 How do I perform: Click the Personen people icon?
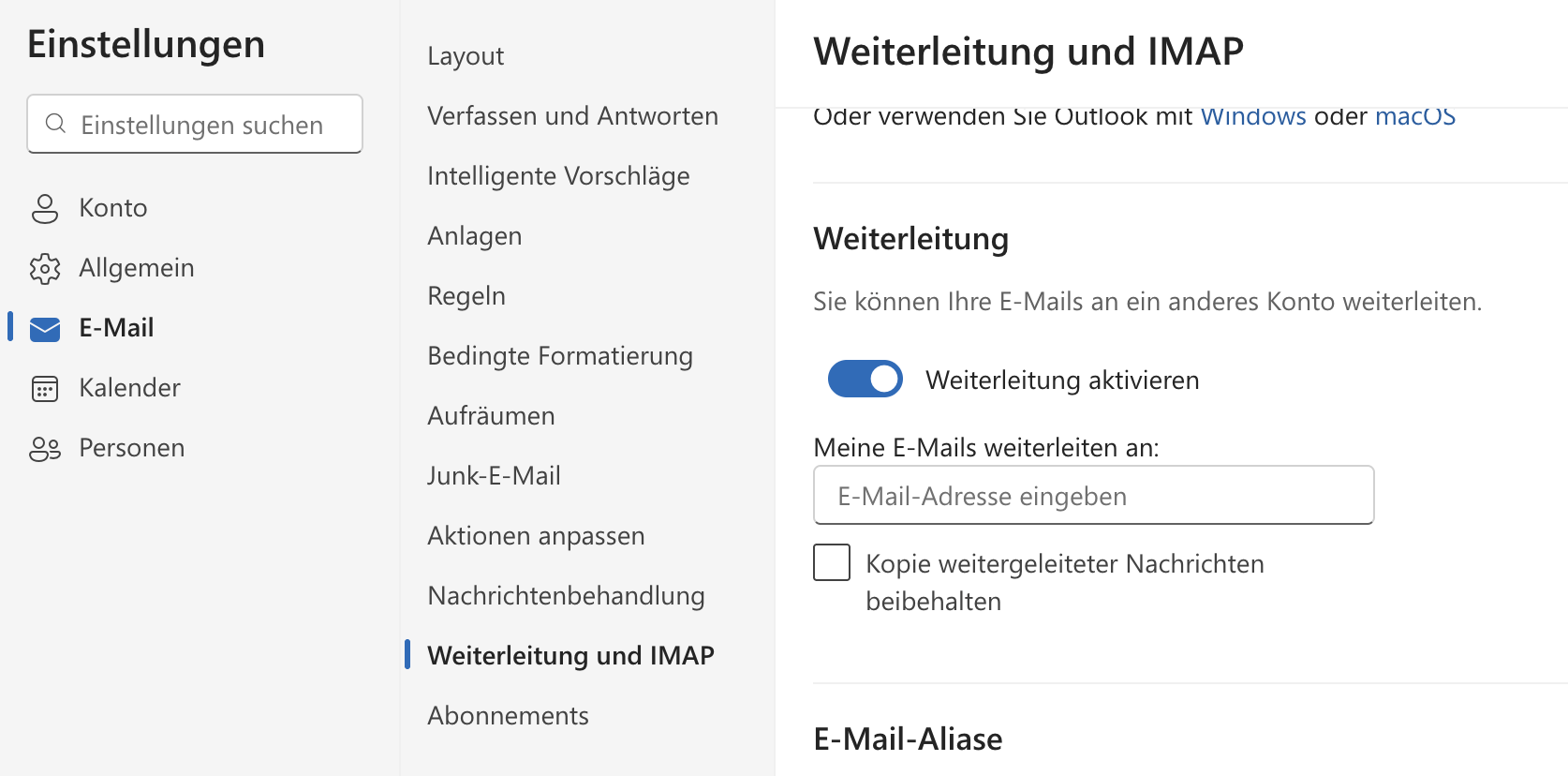click(45, 448)
